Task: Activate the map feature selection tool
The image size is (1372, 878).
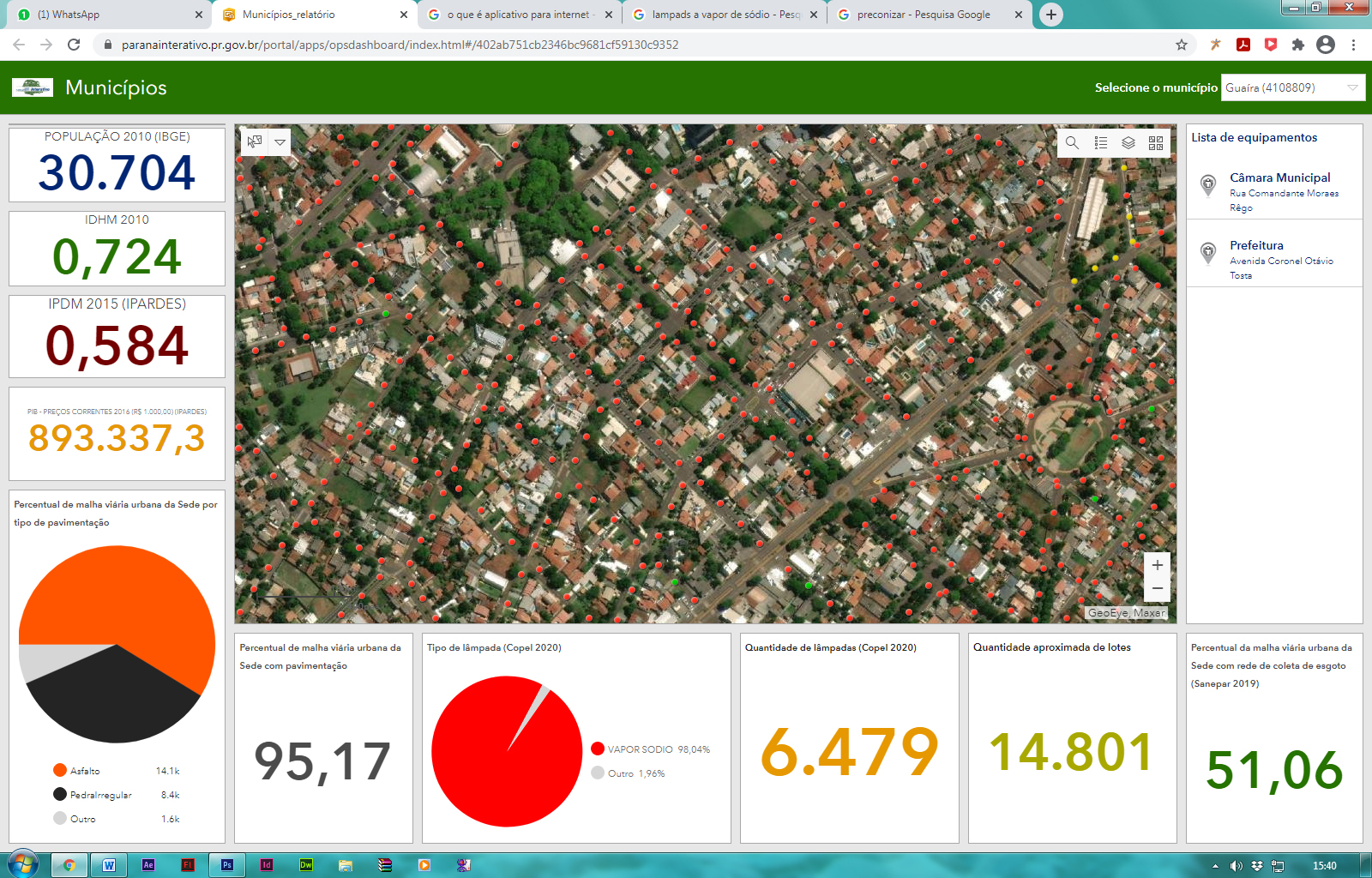Action: [x=255, y=141]
